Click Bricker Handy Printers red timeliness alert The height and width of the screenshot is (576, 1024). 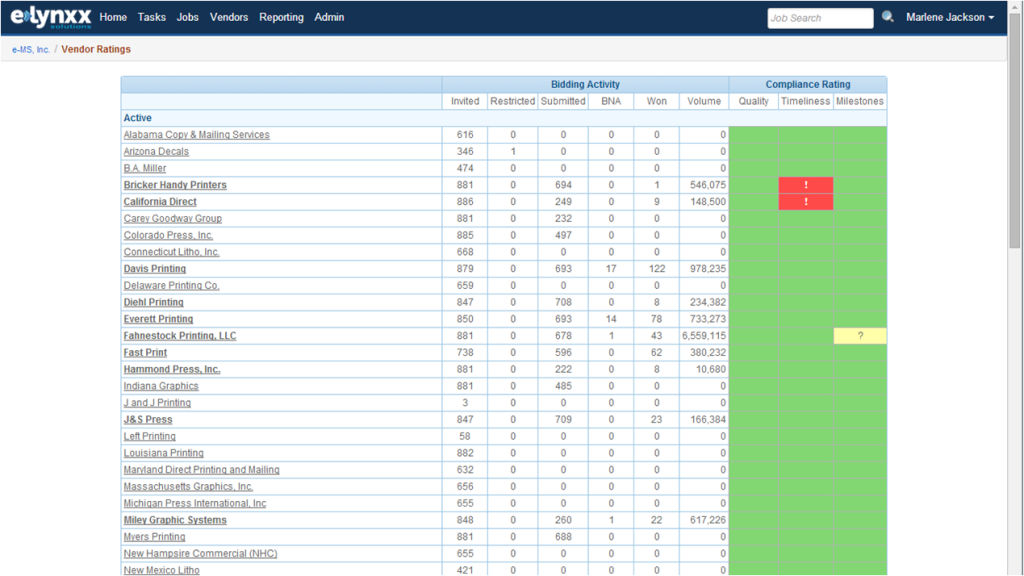tap(806, 185)
